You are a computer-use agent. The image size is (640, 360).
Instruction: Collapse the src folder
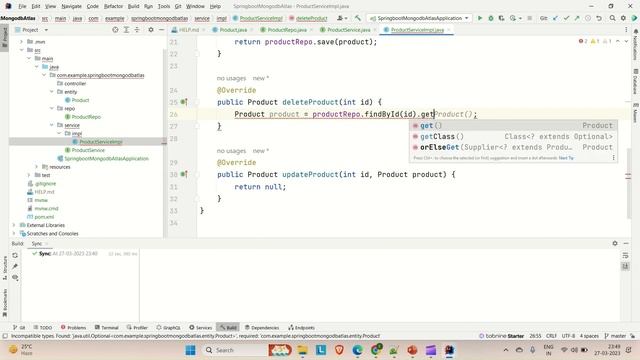pos(22,50)
